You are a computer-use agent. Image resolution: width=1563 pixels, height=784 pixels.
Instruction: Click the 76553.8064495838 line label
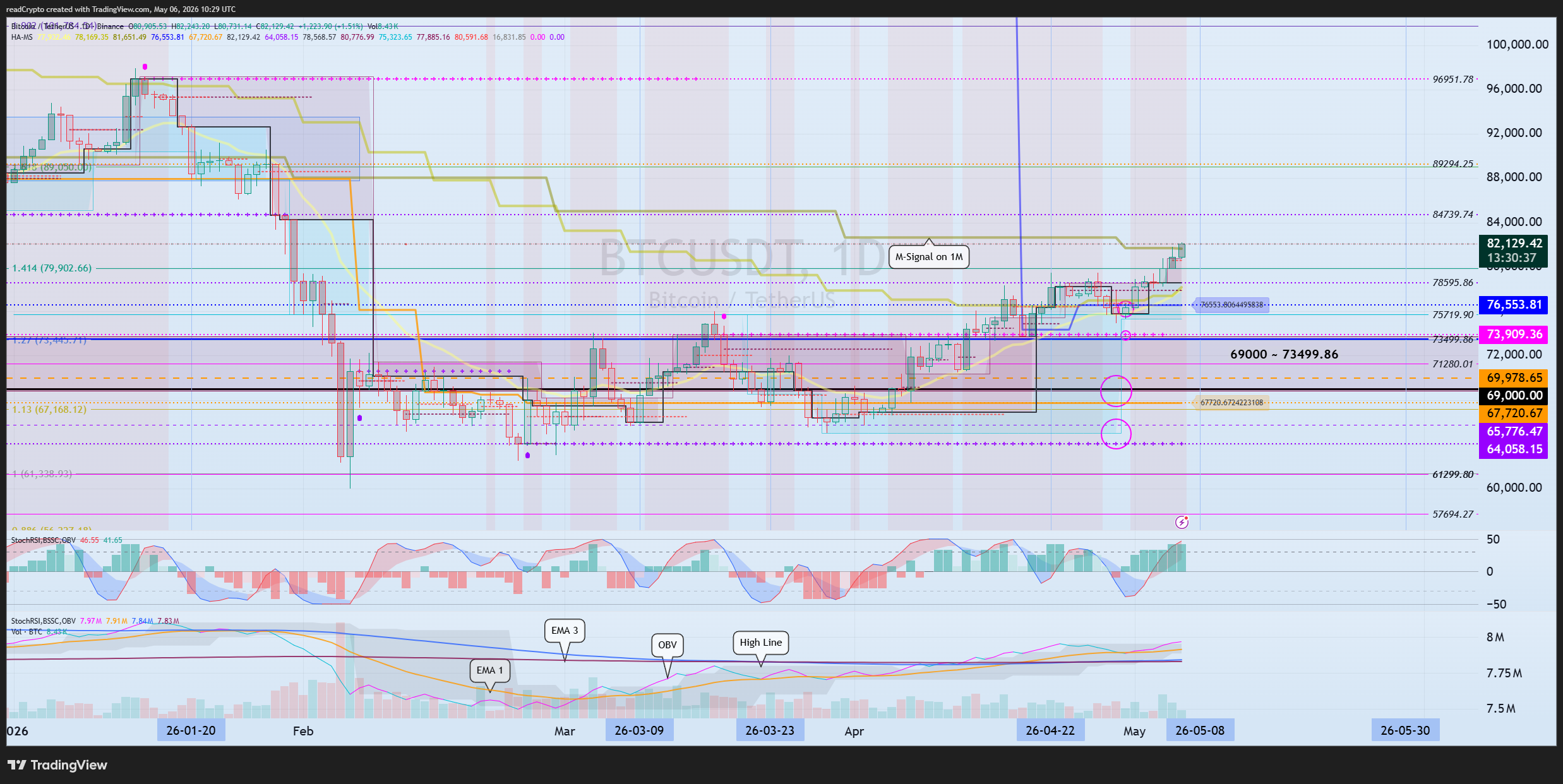[x=1232, y=305]
